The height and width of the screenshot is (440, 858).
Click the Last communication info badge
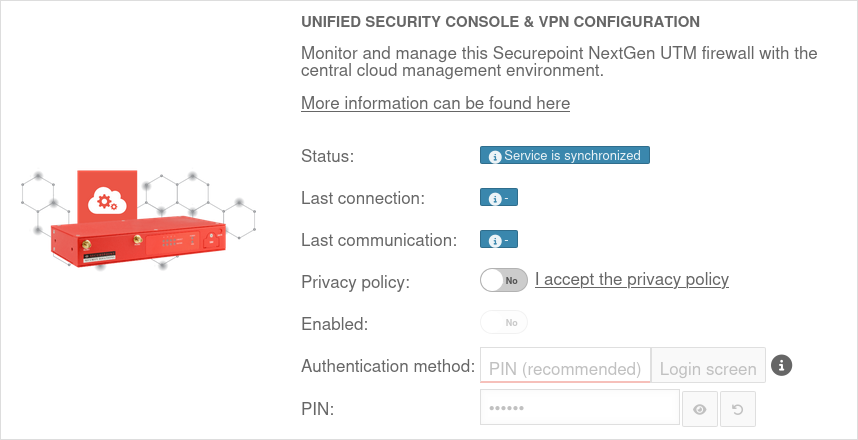coord(499,240)
